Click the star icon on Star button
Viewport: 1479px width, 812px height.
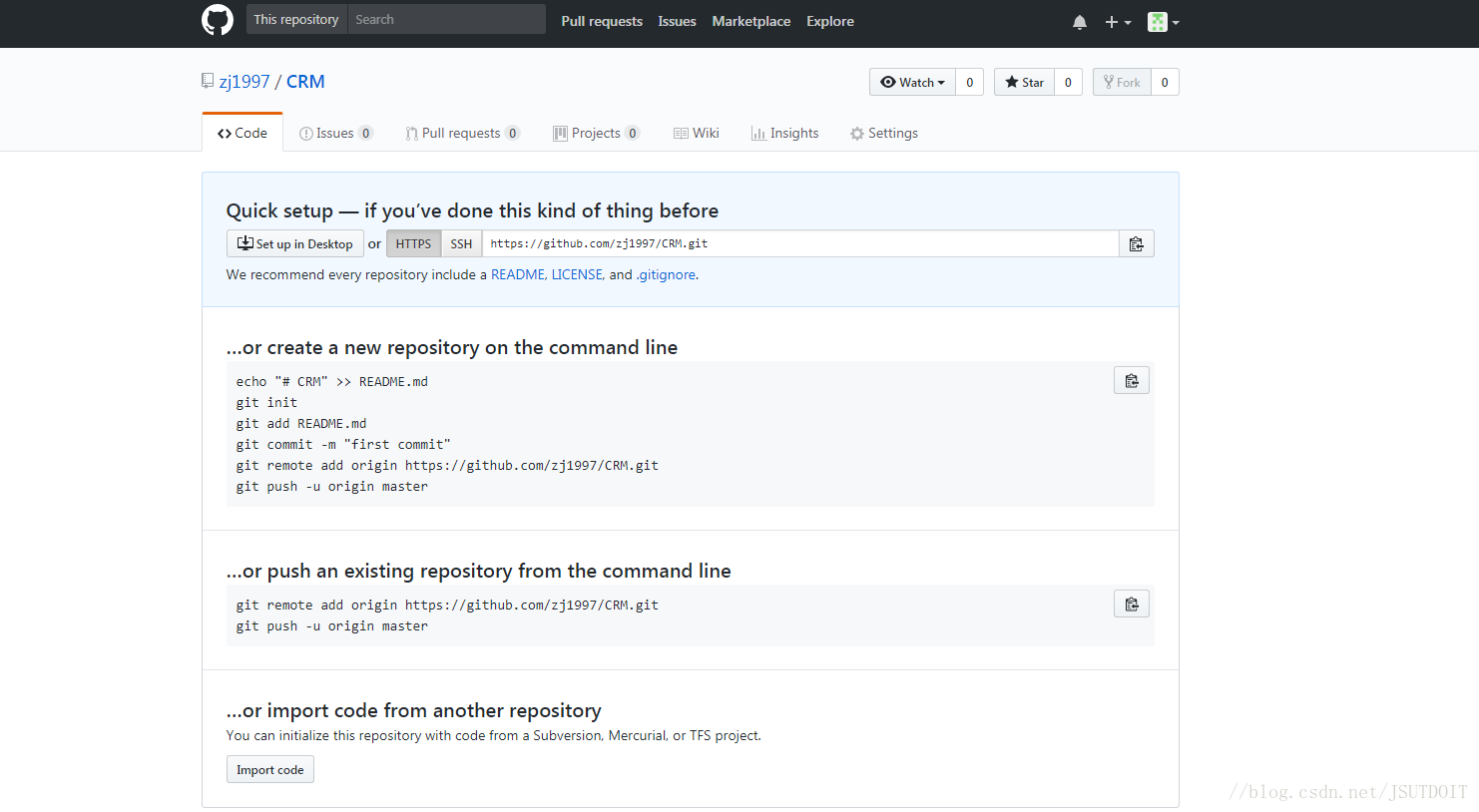(x=1012, y=82)
